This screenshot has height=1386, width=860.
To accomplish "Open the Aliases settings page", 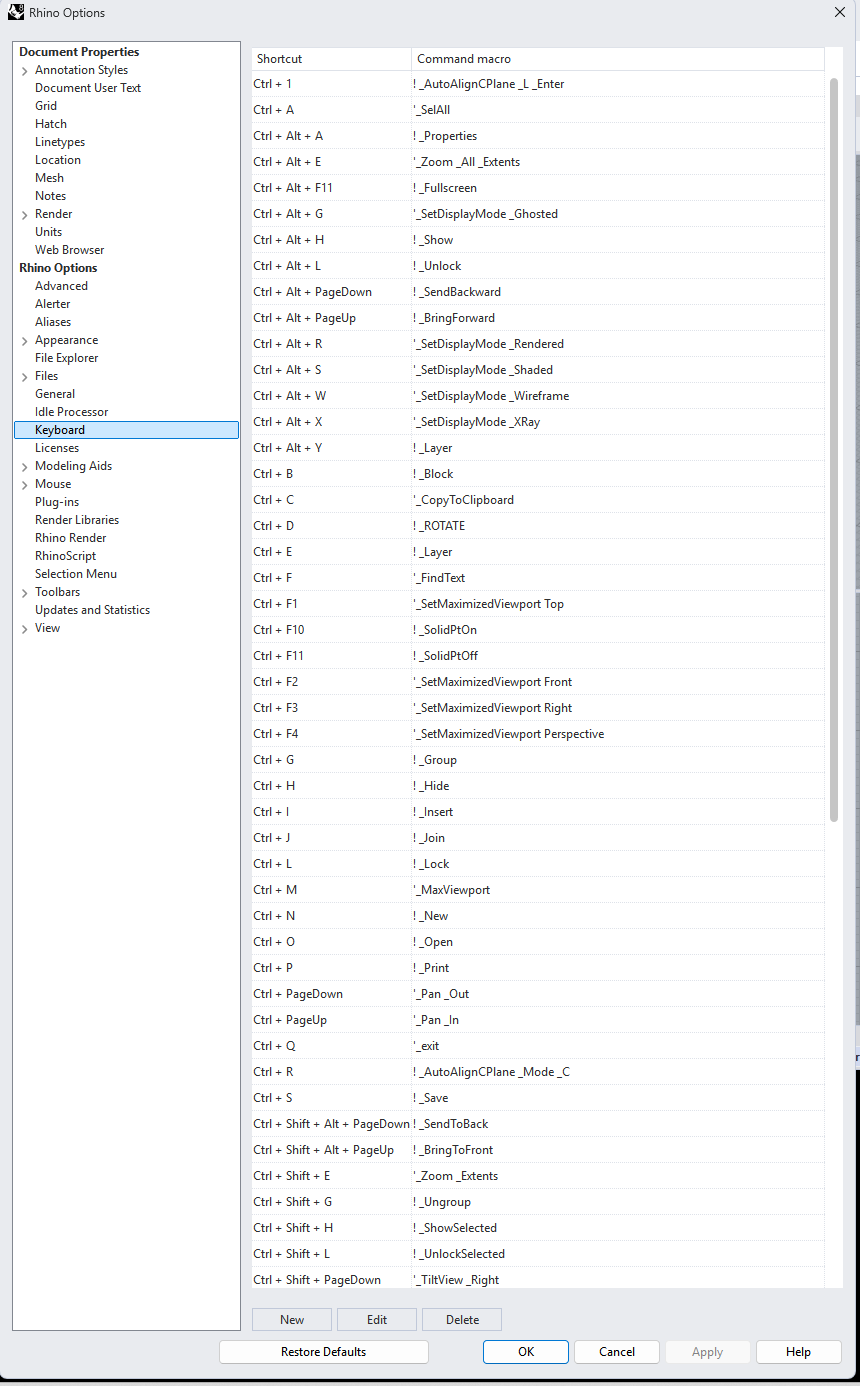I will (54, 322).
